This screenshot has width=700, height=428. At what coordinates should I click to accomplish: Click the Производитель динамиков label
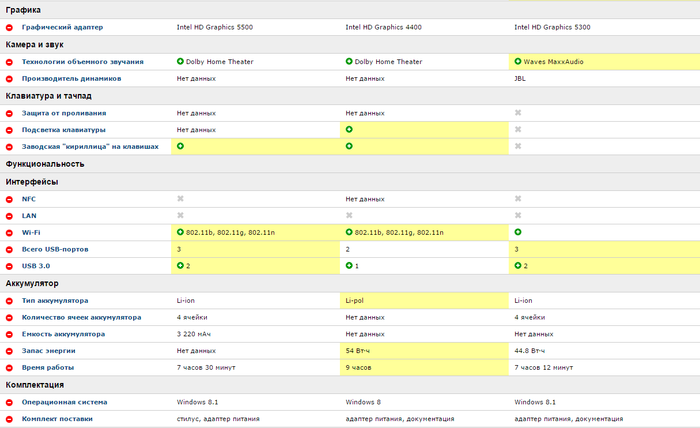click(71, 78)
